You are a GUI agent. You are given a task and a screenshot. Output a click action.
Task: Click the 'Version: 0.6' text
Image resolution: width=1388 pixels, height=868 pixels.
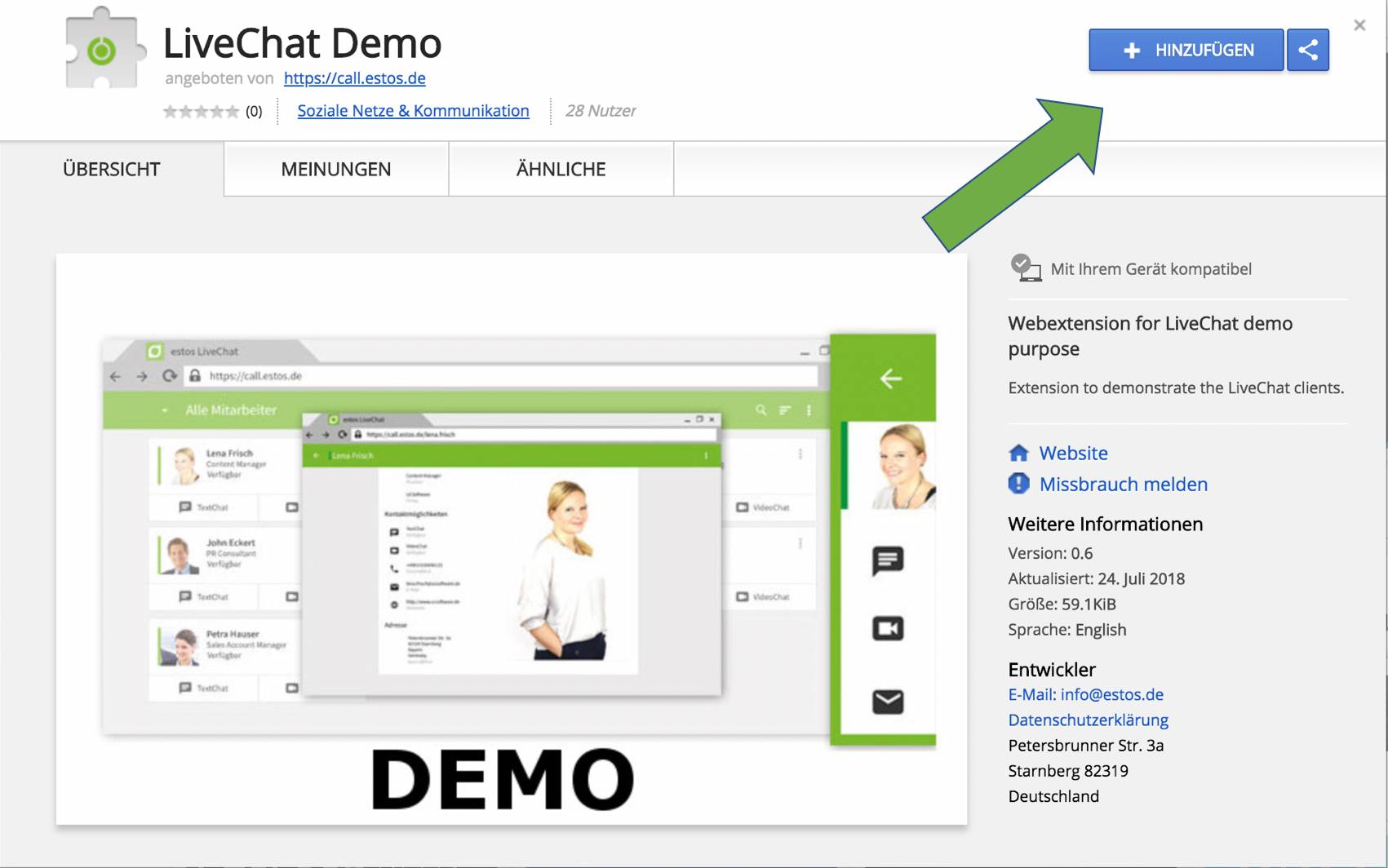1050,553
